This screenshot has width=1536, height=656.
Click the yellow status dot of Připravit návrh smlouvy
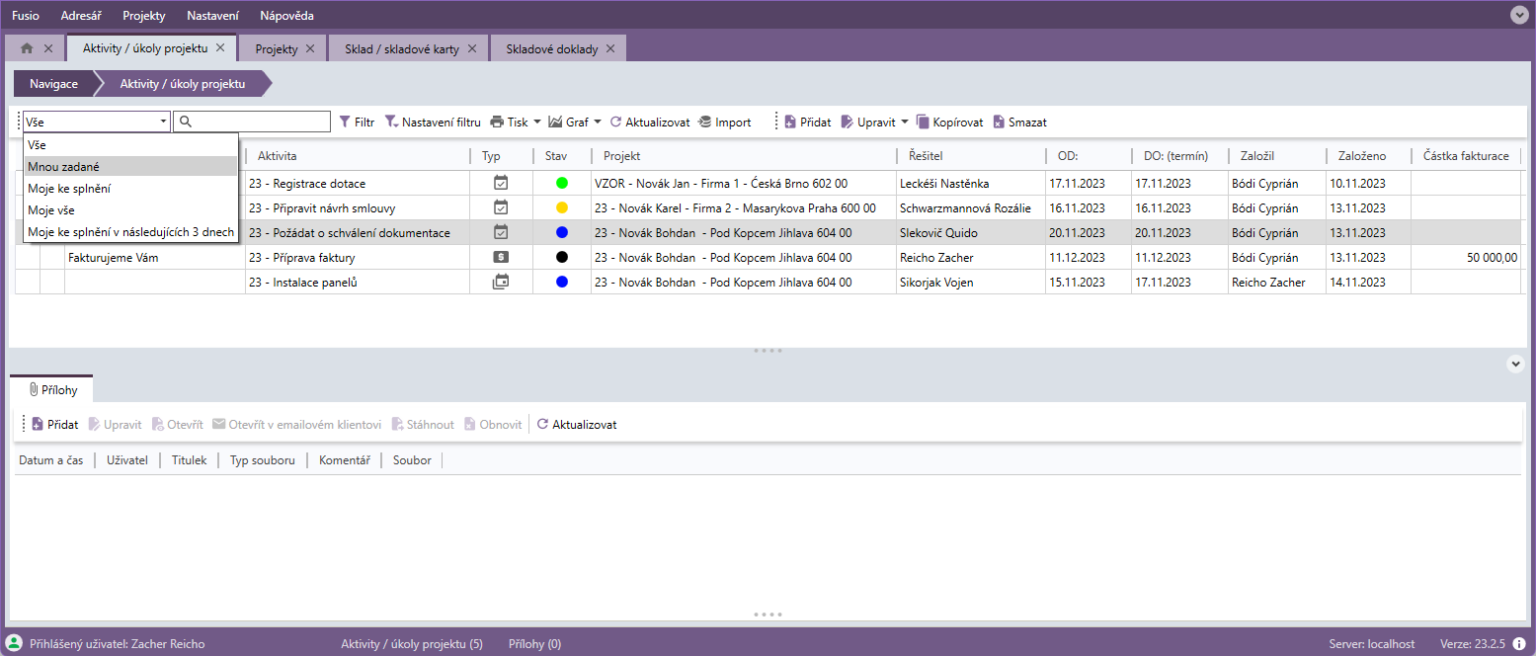coord(562,208)
